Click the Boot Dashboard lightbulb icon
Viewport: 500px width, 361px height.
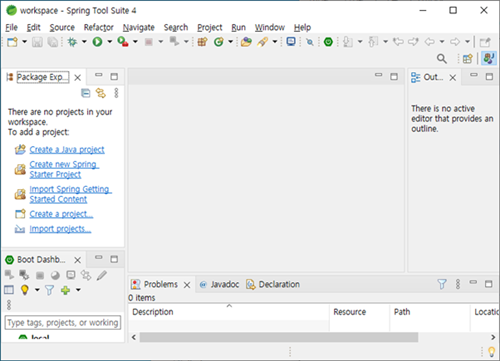pyautogui.click(x=24, y=290)
